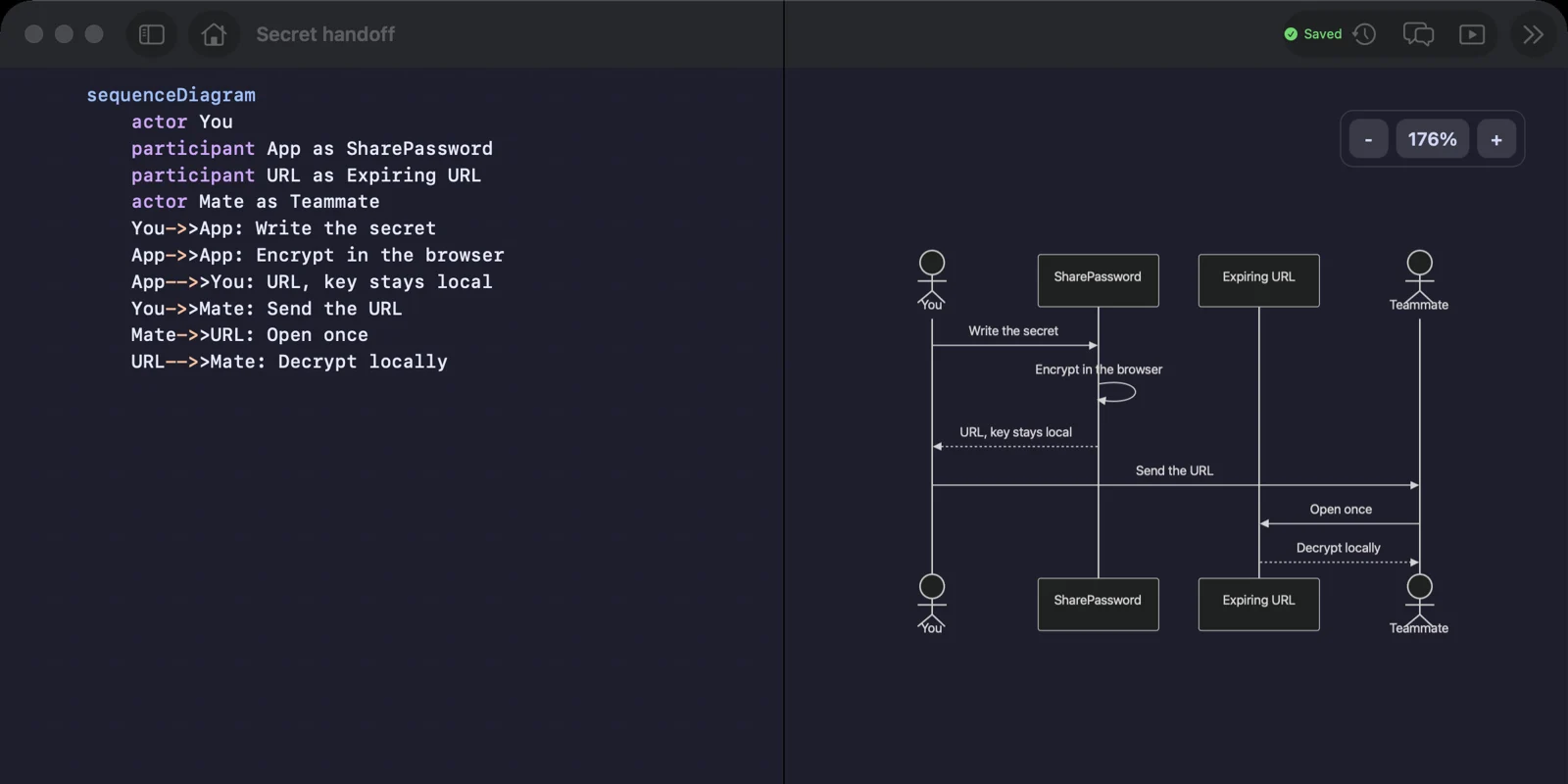The width and height of the screenshot is (1568, 784).
Task: Collapse the panel with the double chevron
Action: pos(1534,34)
